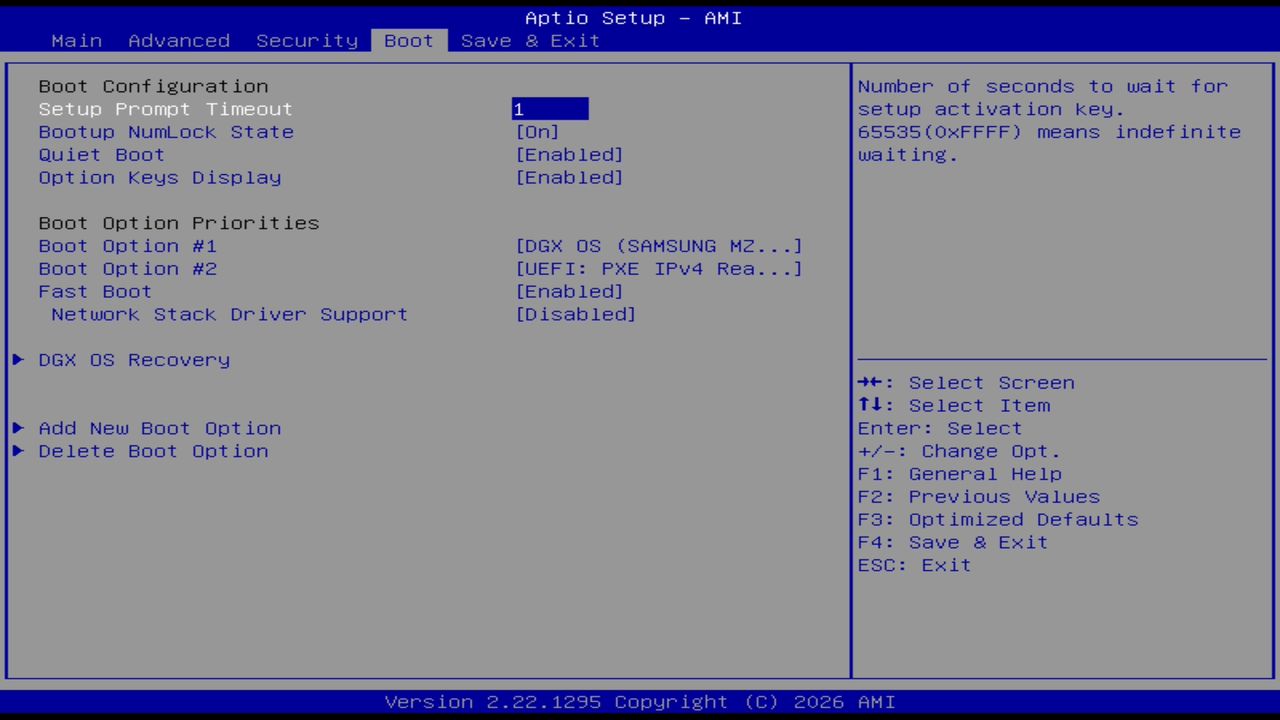Image resolution: width=1280 pixels, height=720 pixels.
Task: Click the 65535(0xFFFF) help description line
Action: (x=1049, y=132)
